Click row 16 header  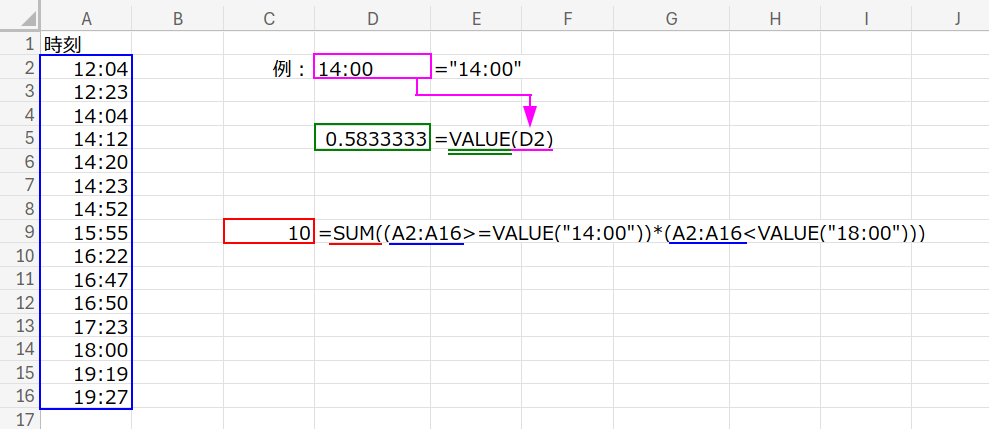pyautogui.click(x=20, y=397)
